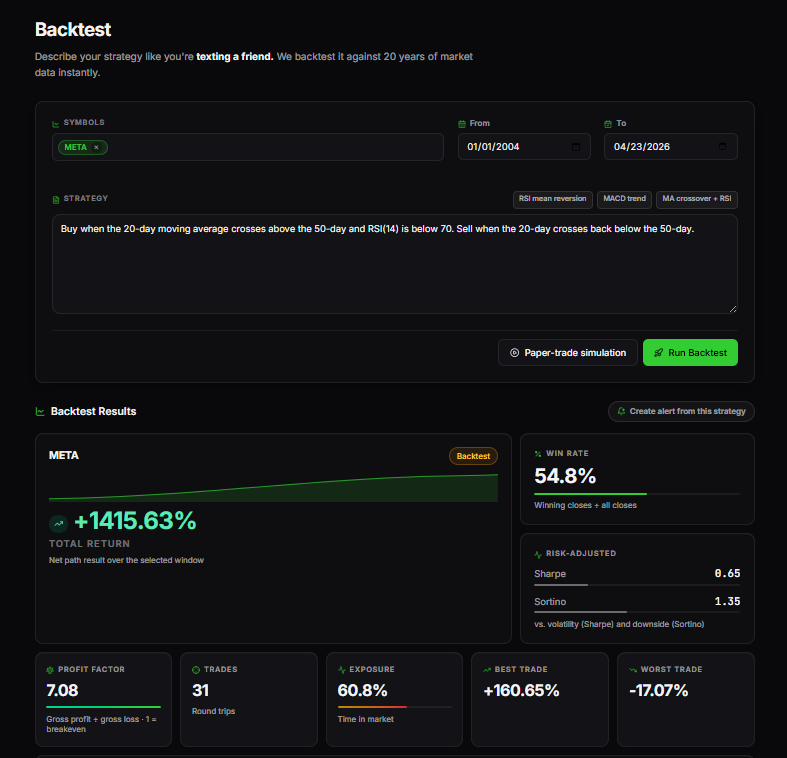
Task: Click the win rate progress bar
Action: coord(637,494)
